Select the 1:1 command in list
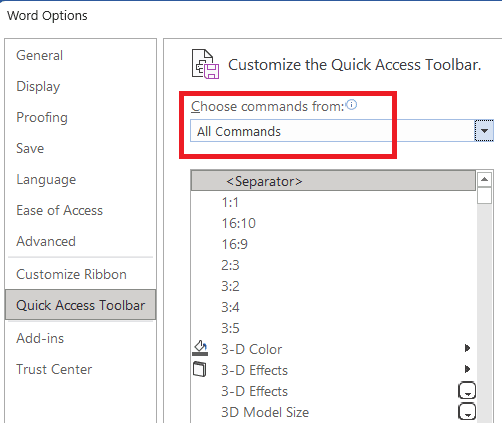The image size is (502, 426). click(333, 202)
